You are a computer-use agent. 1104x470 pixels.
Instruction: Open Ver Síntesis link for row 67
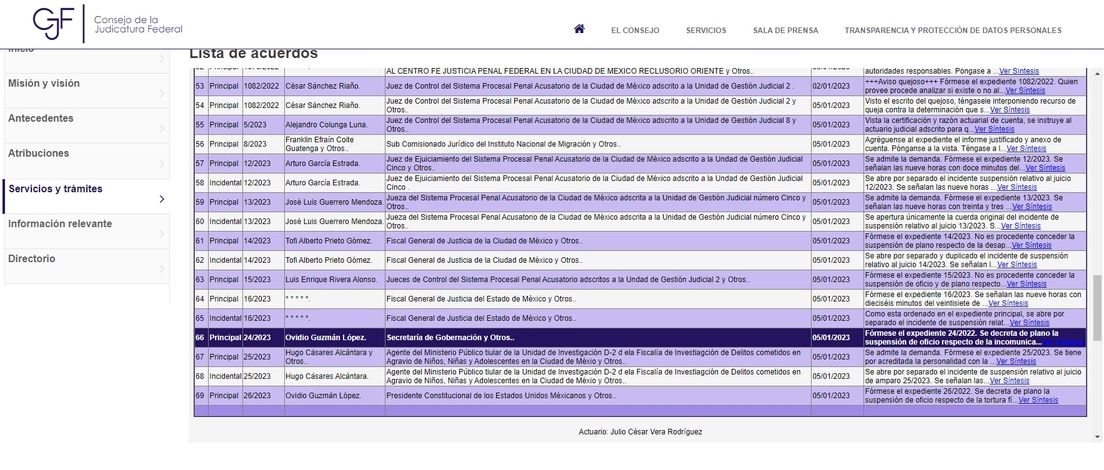1016,361
